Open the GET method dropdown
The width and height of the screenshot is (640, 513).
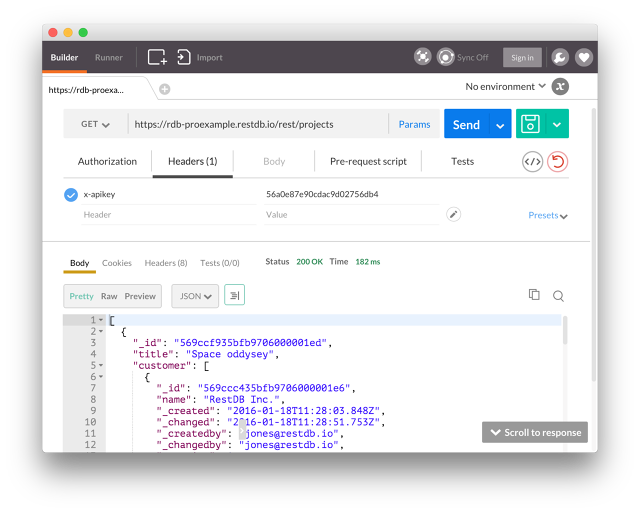pyautogui.click(x=95, y=124)
